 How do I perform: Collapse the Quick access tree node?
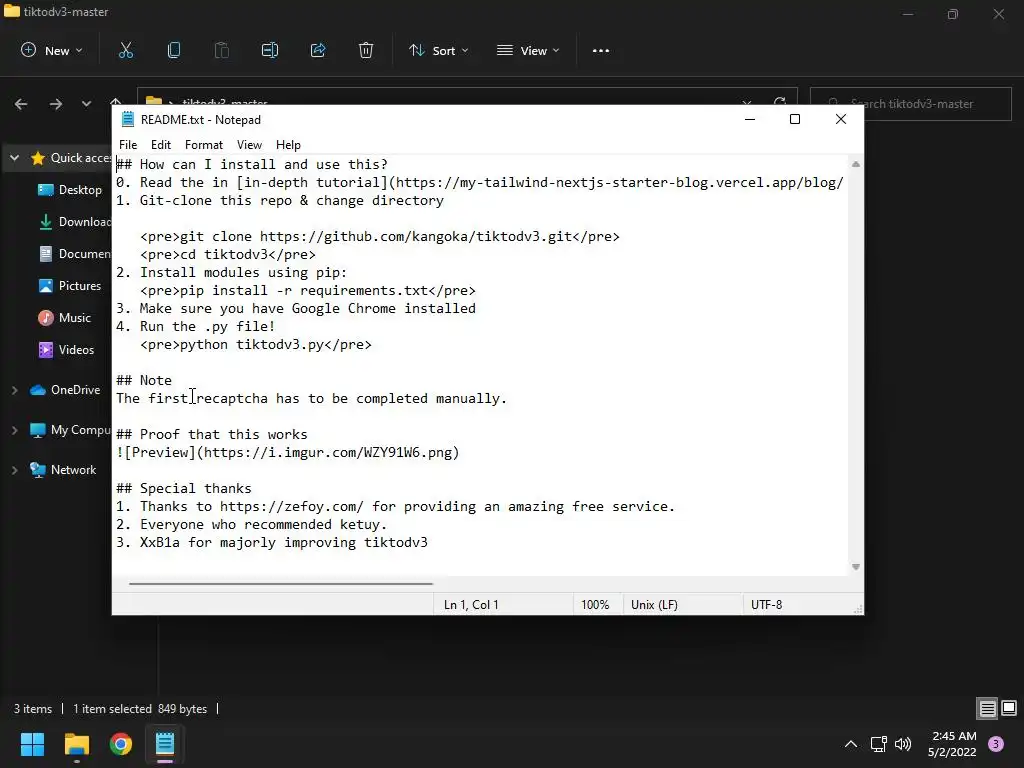coord(14,158)
